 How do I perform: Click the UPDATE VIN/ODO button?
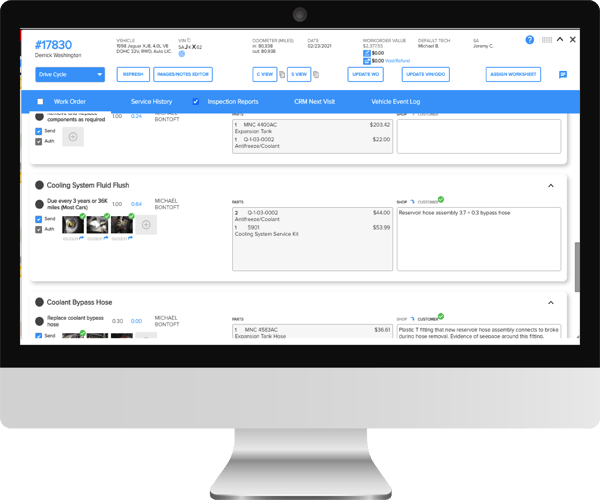(x=426, y=75)
